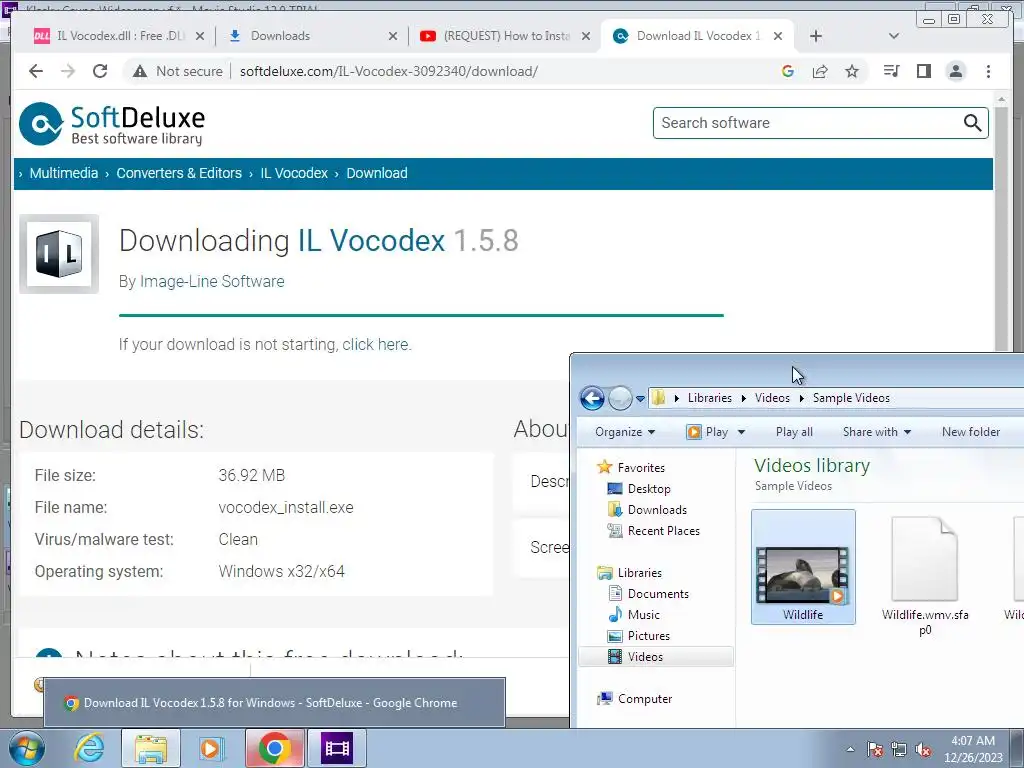Click Back button in Explorer window
Viewport: 1024px width, 768px height.
(592, 398)
